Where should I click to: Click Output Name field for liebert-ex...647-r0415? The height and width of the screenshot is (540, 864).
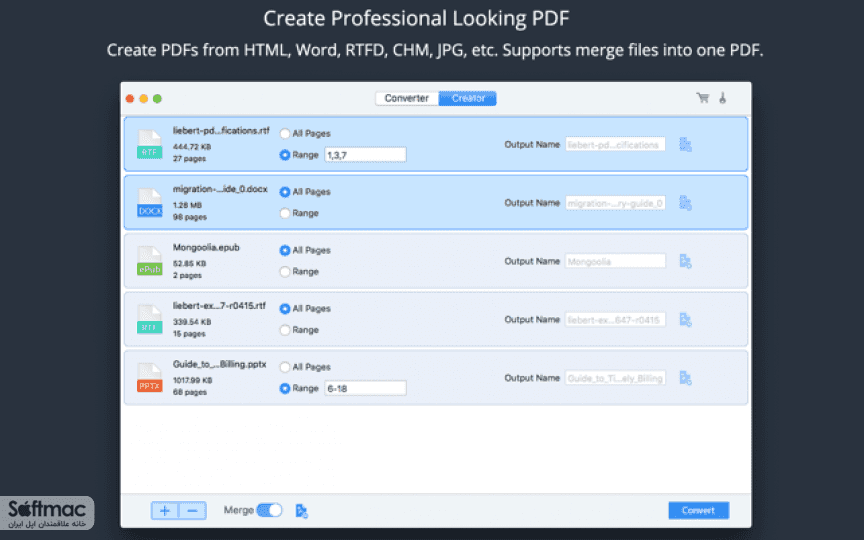pos(615,320)
